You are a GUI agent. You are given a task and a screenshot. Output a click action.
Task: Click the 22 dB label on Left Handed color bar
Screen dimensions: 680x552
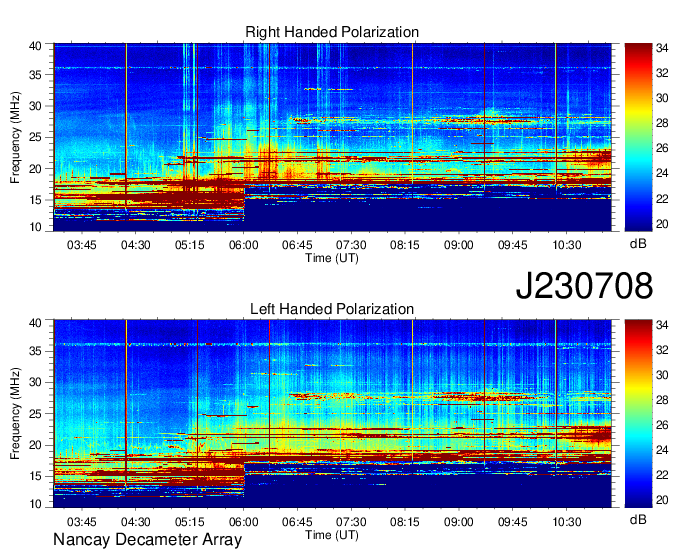[x=662, y=475]
